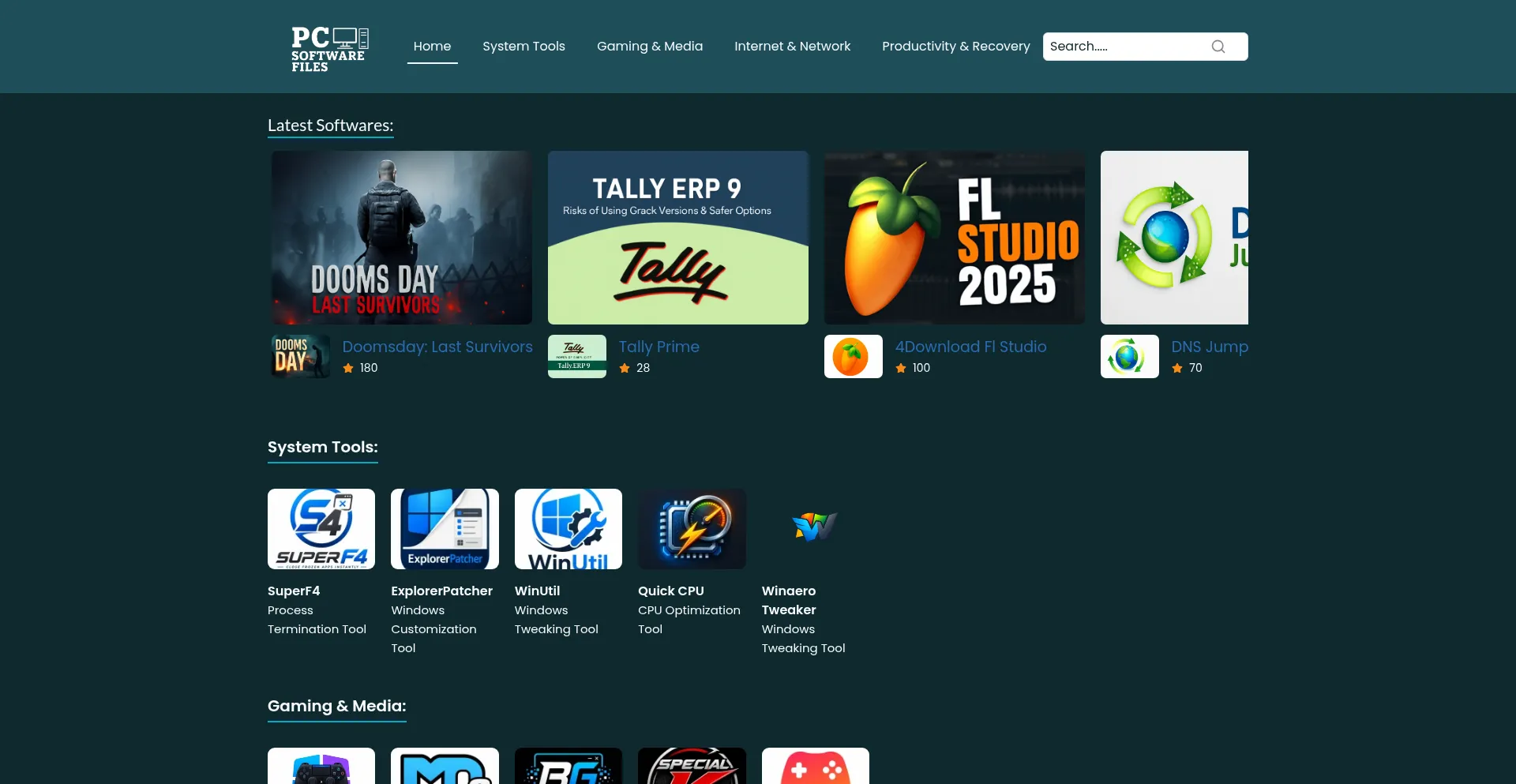Image resolution: width=1516 pixels, height=784 pixels.
Task: Open the 4Download Fl Studio link
Action: click(x=971, y=347)
